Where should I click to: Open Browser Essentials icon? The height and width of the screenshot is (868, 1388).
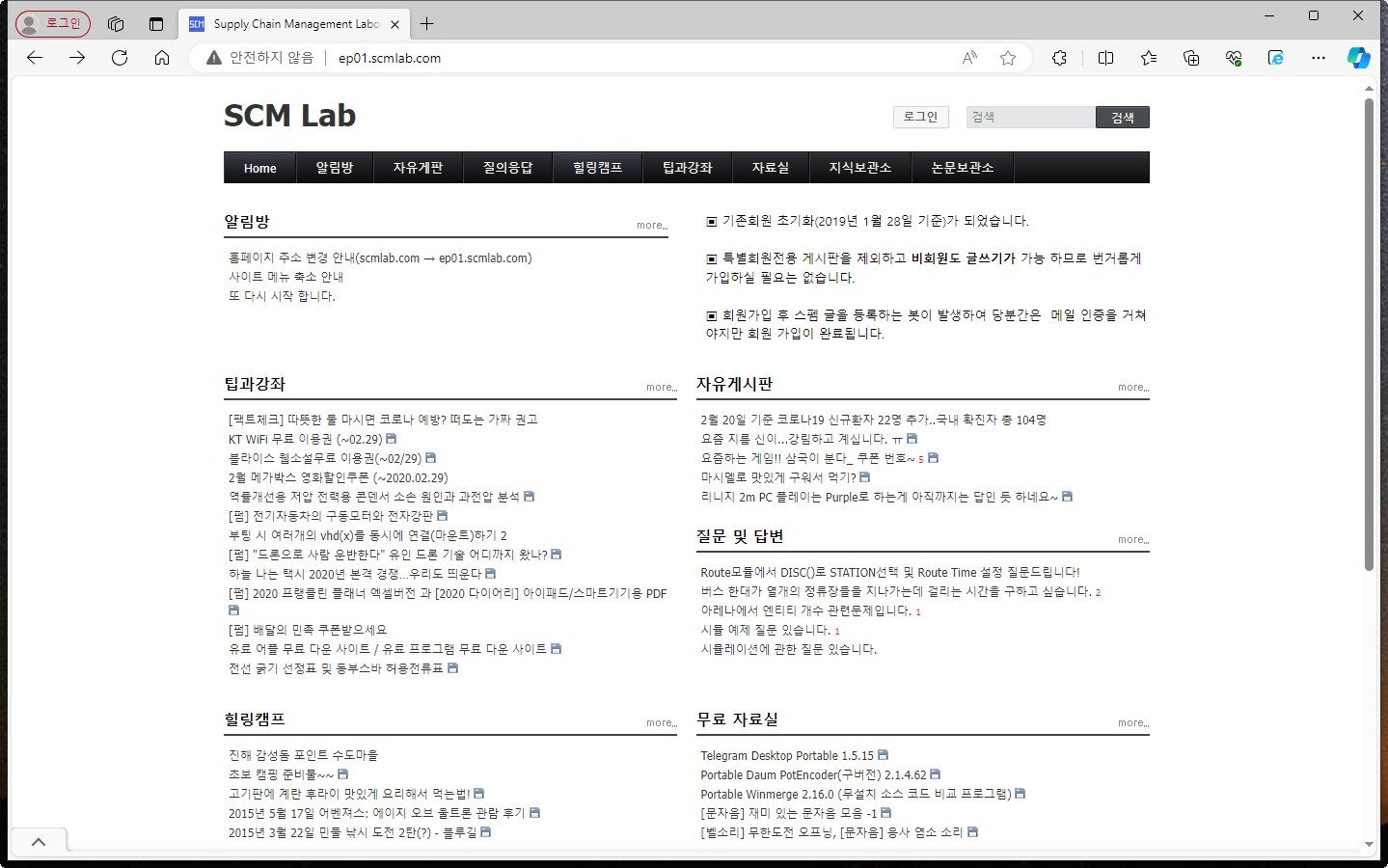1232,58
